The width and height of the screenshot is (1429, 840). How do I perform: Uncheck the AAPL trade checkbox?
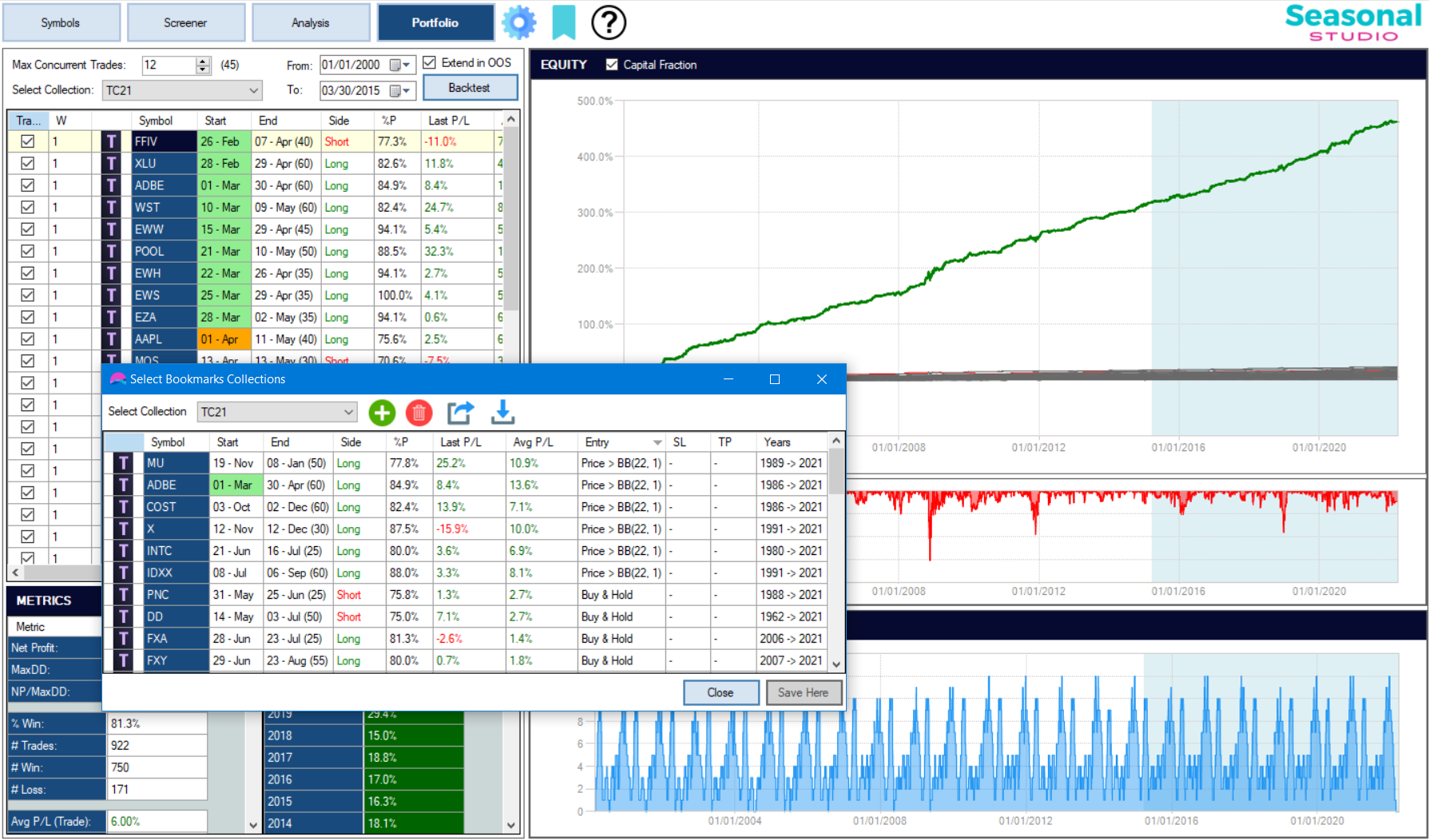point(28,339)
